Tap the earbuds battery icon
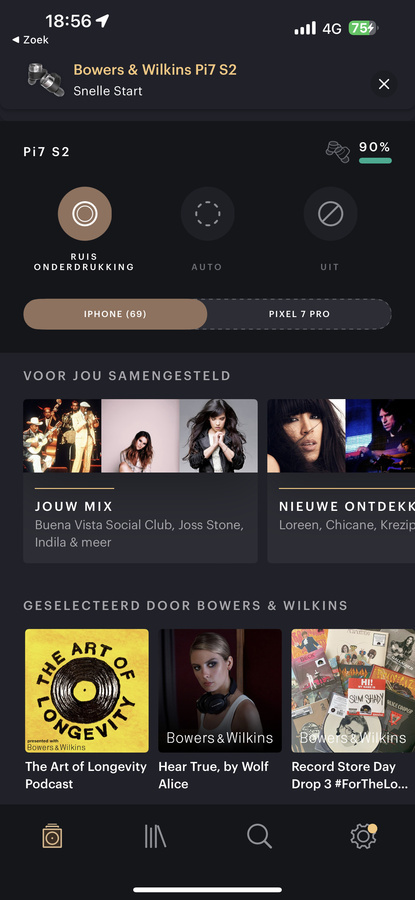This screenshot has width=415, height=900. pyautogui.click(x=338, y=152)
